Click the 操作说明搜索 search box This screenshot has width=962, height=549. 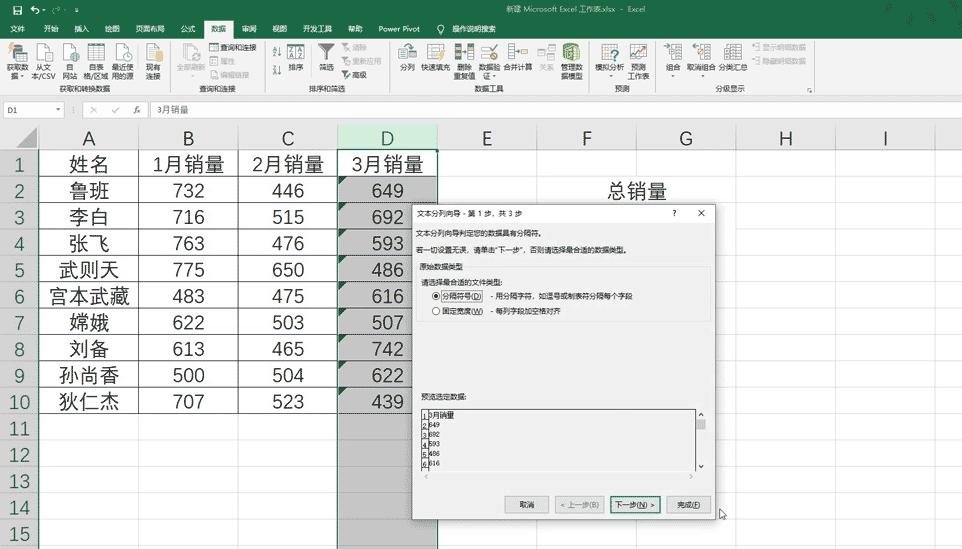[474, 29]
